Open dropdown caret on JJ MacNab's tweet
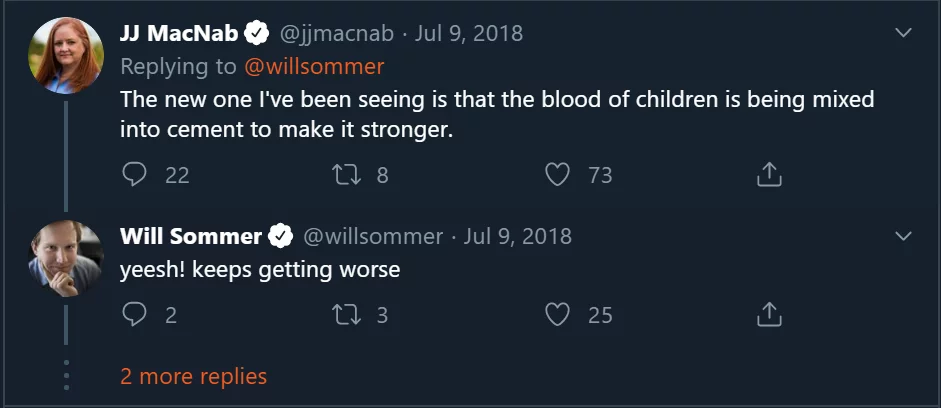 [x=903, y=33]
